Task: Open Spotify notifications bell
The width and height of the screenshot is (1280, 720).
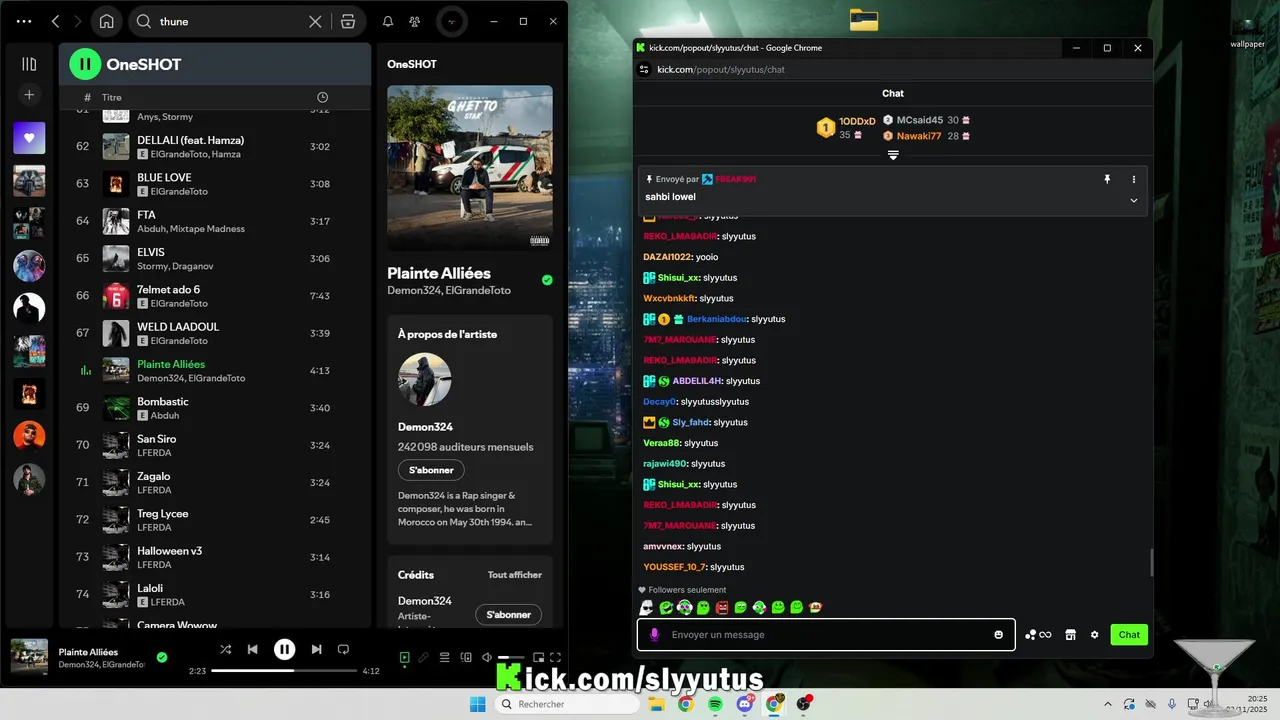Action: point(388,21)
